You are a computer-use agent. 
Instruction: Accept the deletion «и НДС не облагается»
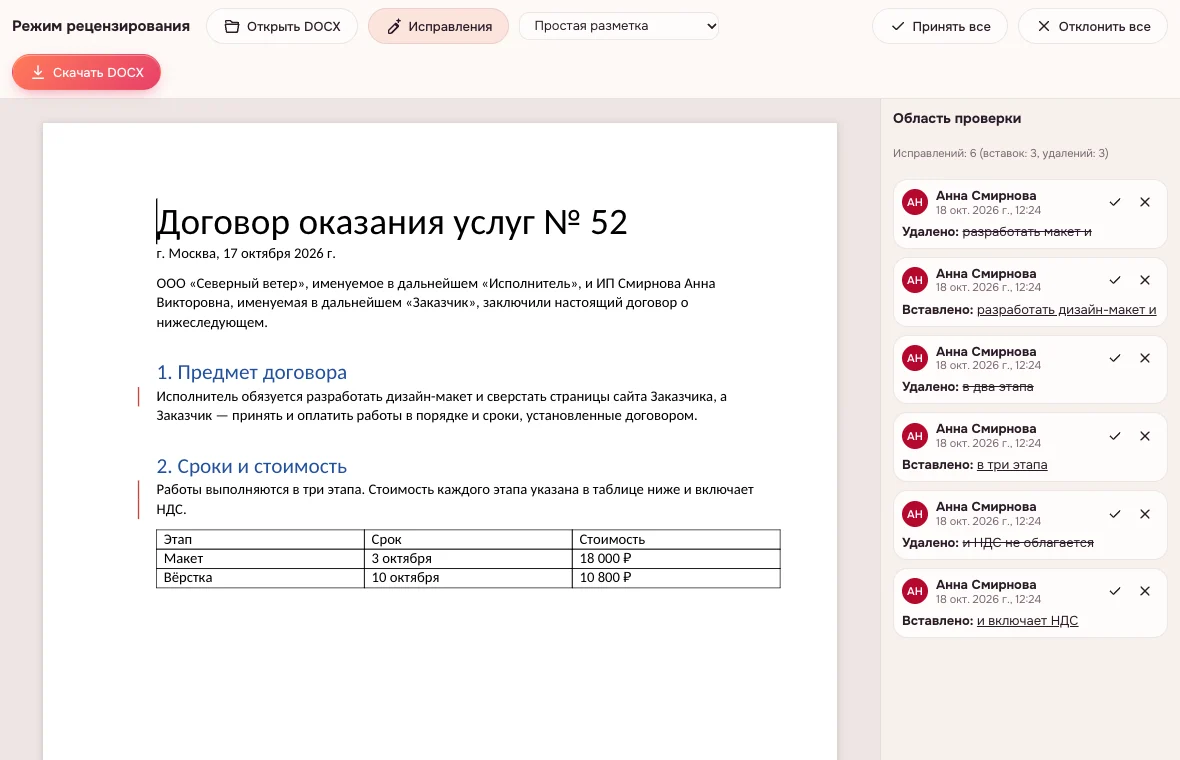[x=1115, y=514]
